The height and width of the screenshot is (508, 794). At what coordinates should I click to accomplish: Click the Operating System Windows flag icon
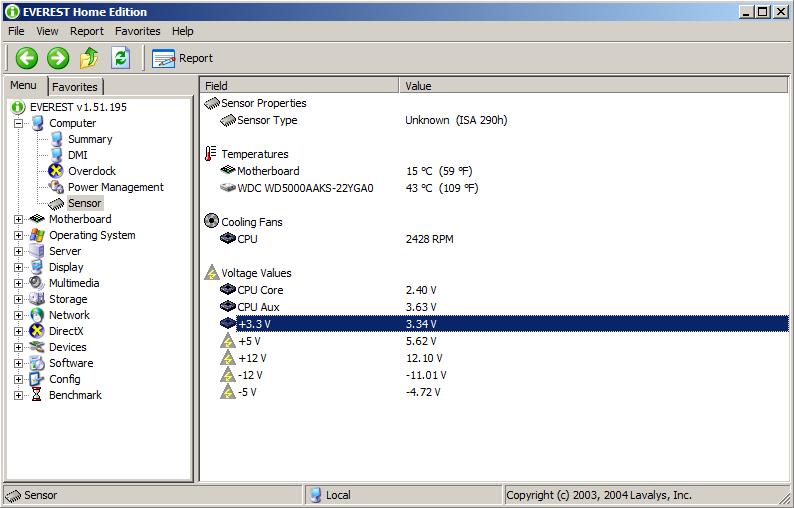tap(37, 235)
